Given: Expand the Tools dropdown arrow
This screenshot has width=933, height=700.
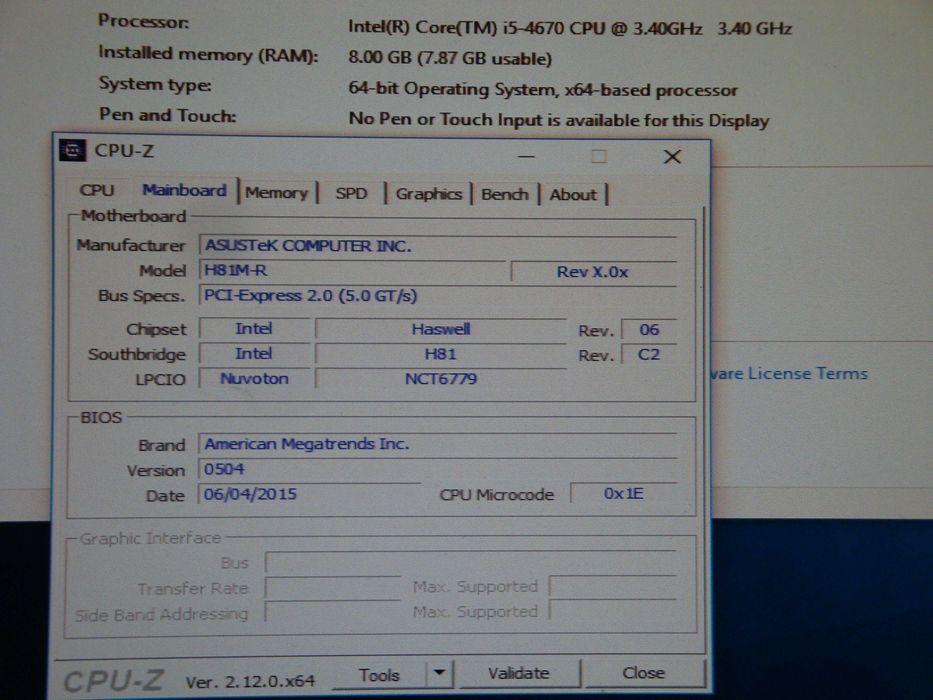Looking at the screenshot, I should click(x=440, y=673).
